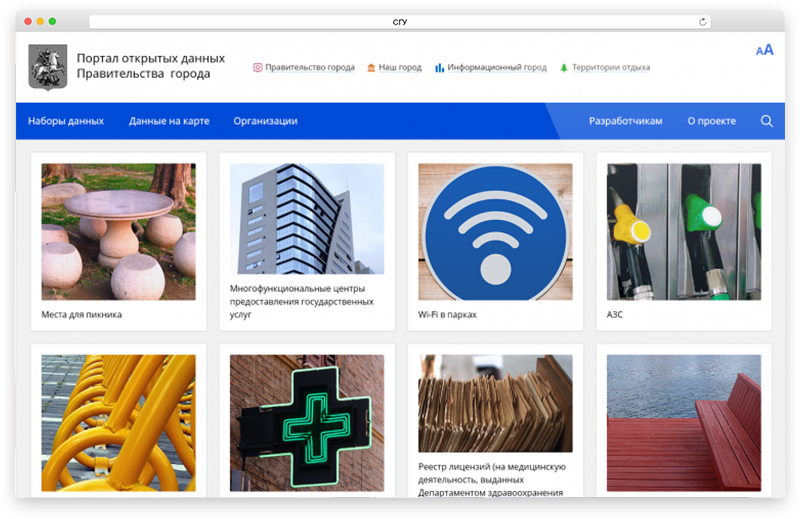The width and height of the screenshot is (800, 519).
Task: Click the Правительство города icon
Action: pyautogui.click(x=258, y=67)
